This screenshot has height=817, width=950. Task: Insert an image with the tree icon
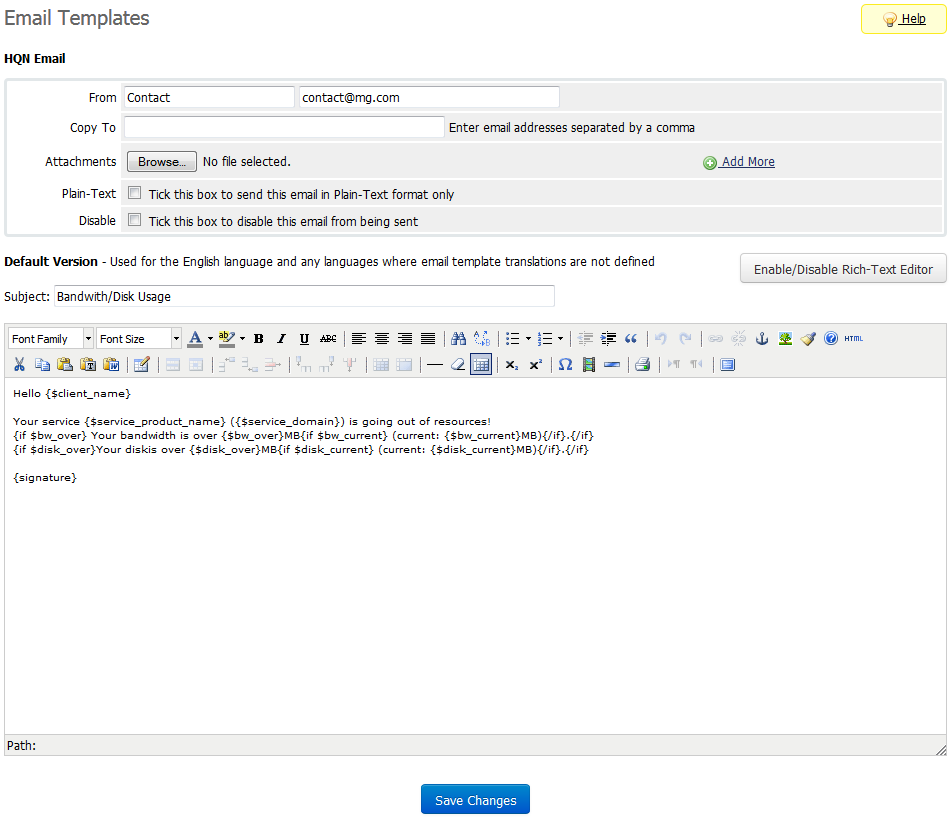click(x=785, y=339)
